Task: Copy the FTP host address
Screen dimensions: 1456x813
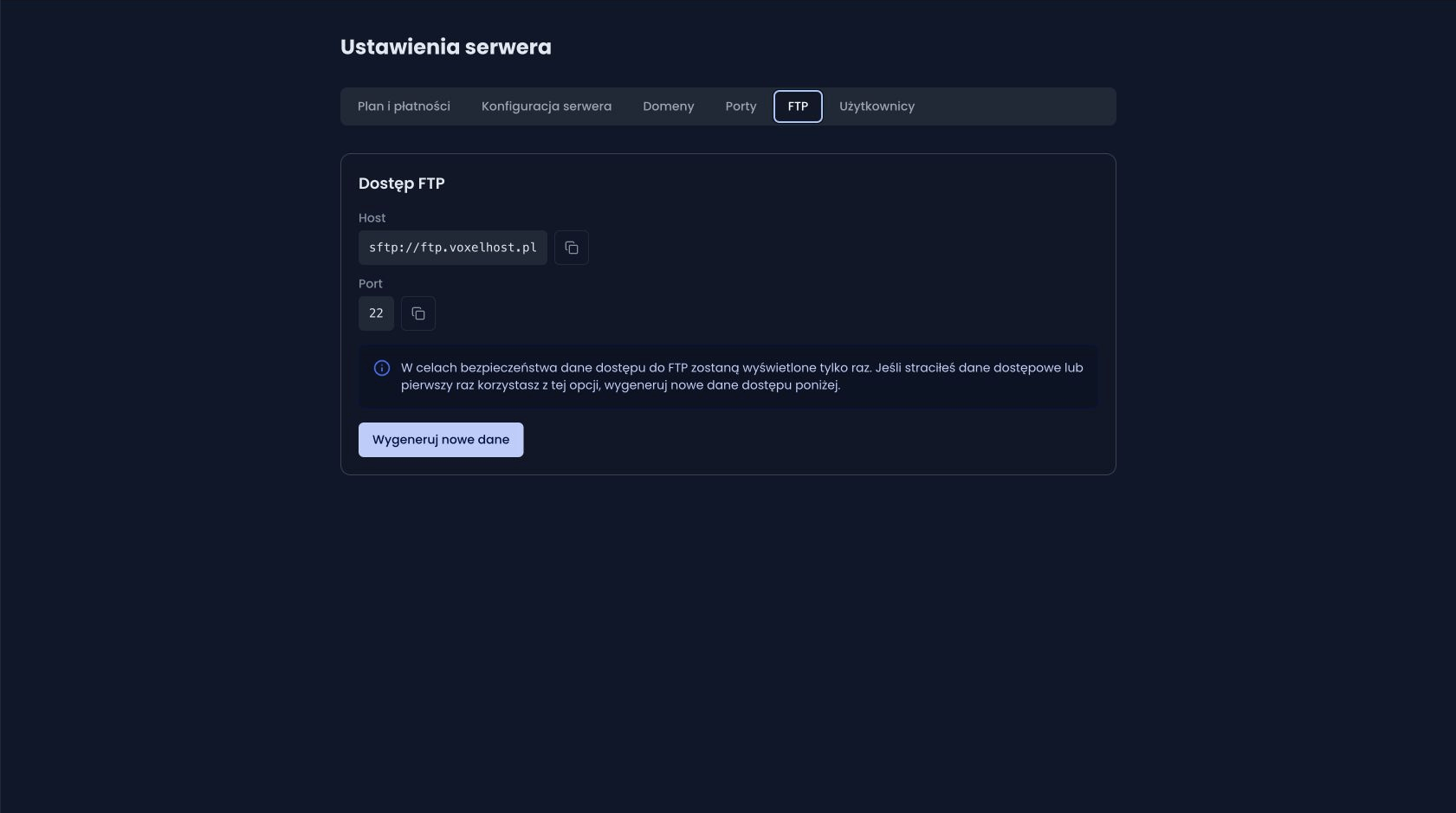Action: [x=571, y=248]
